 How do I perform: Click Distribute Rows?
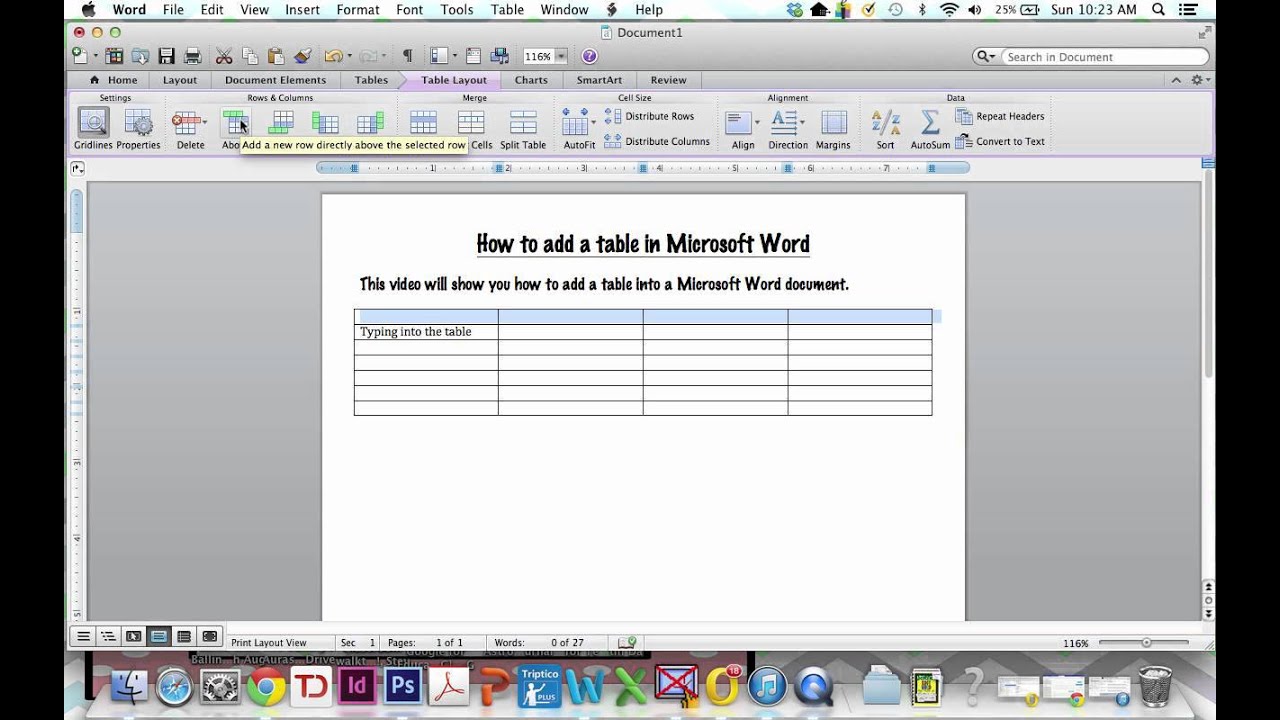650,116
